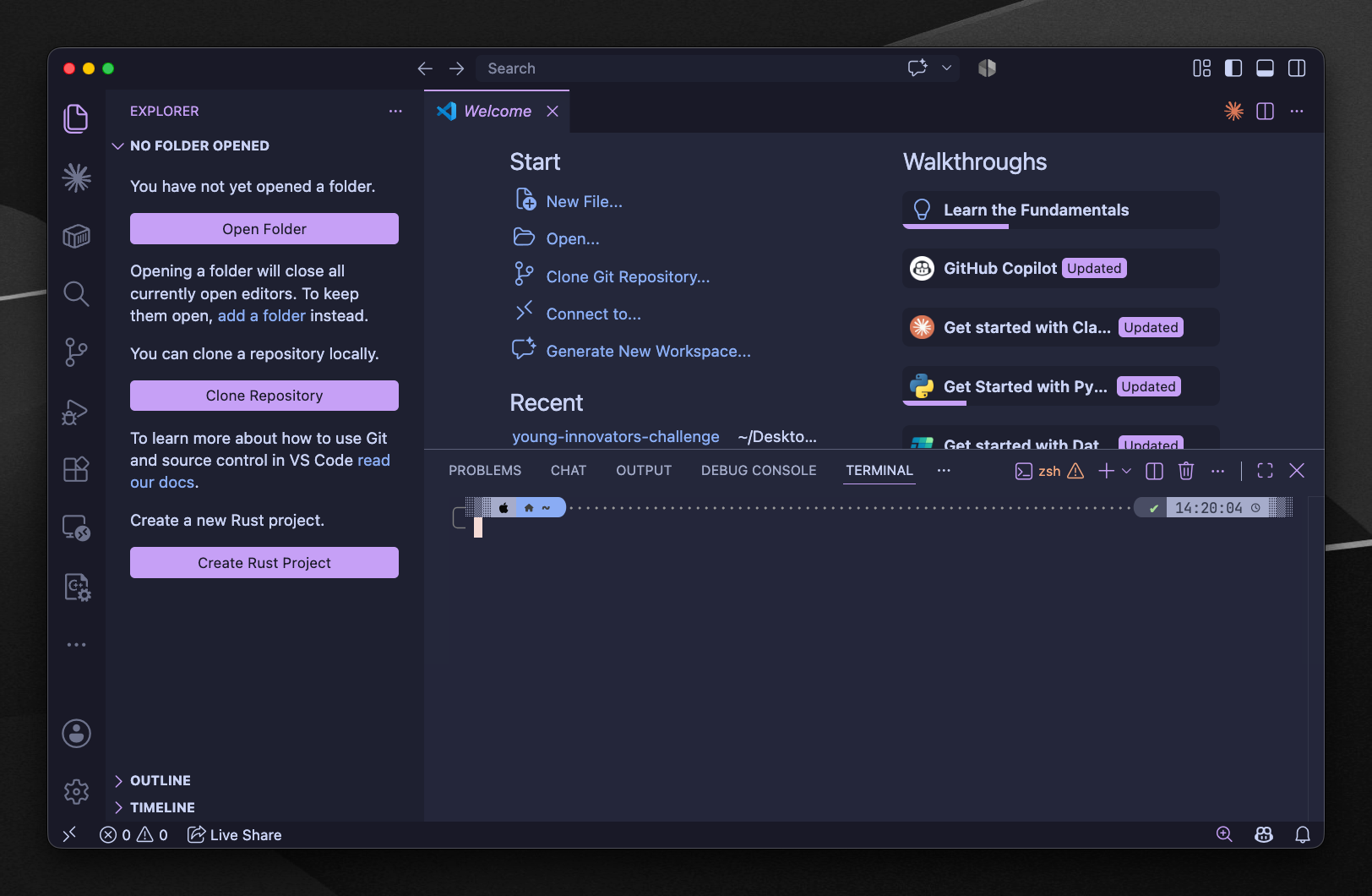Screen dimensions: 1372x896
Task: Create a new terminal with plus
Action: (x=1106, y=471)
